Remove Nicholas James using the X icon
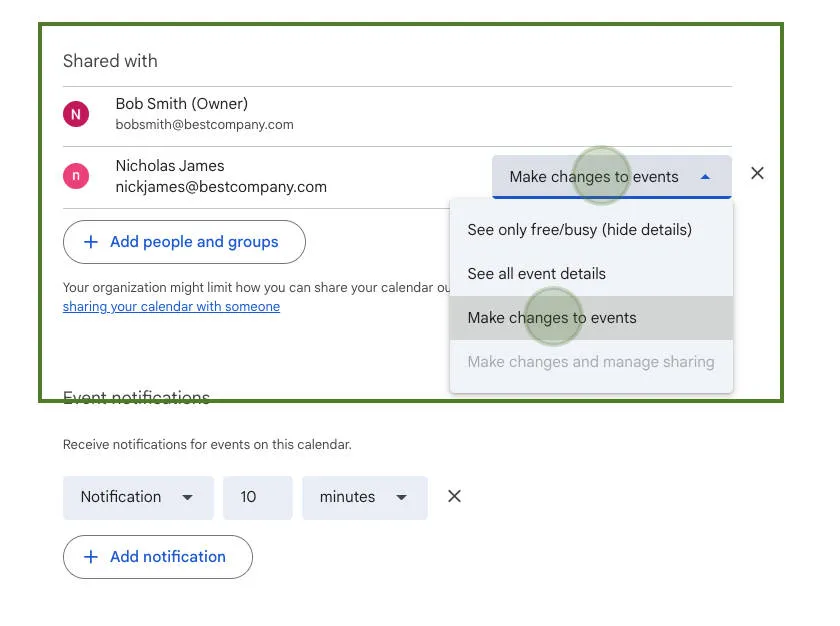This screenshot has height=626, width=840. coord(757,173)
